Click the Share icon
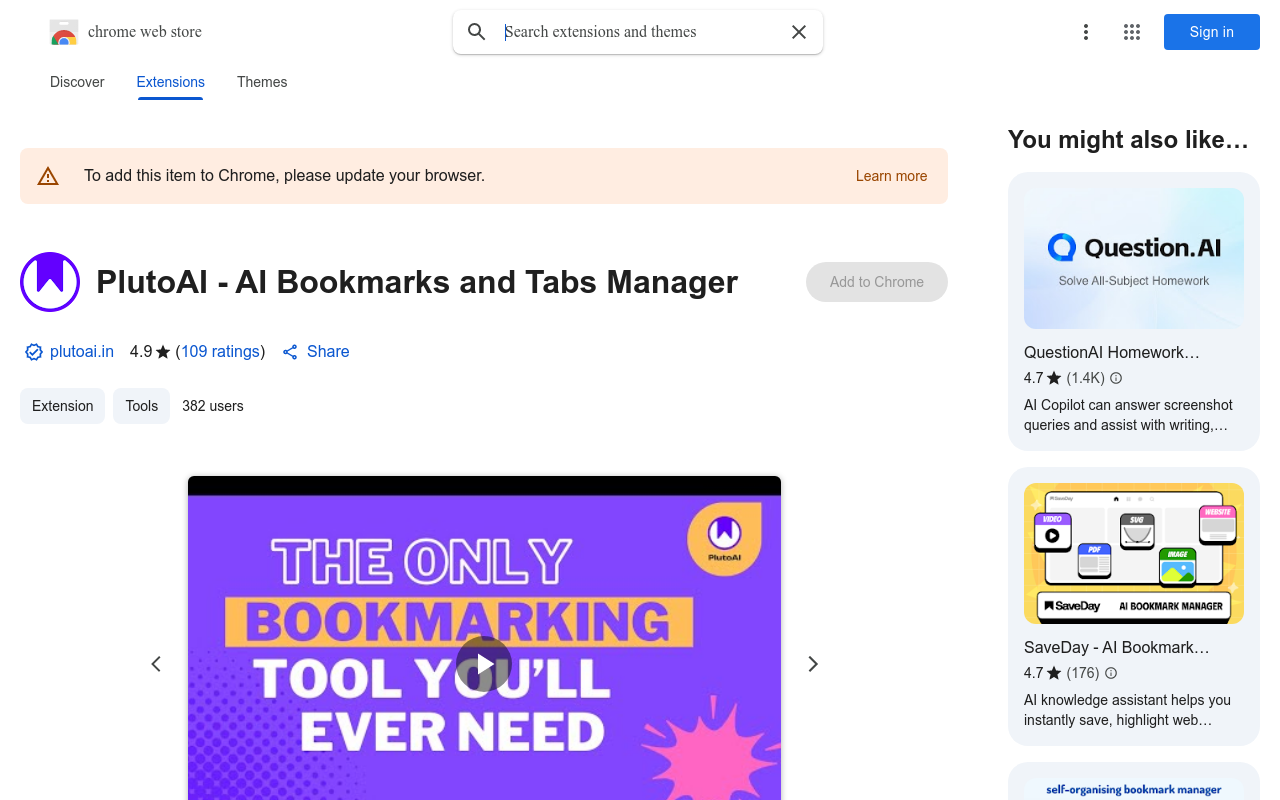Image resolution: width=1280 pixels, height=800 pixels. (290, 352)
